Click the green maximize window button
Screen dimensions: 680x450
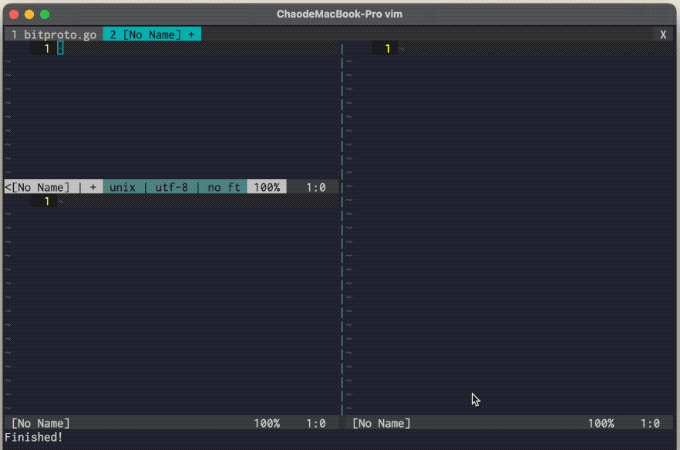coord(45,14)
